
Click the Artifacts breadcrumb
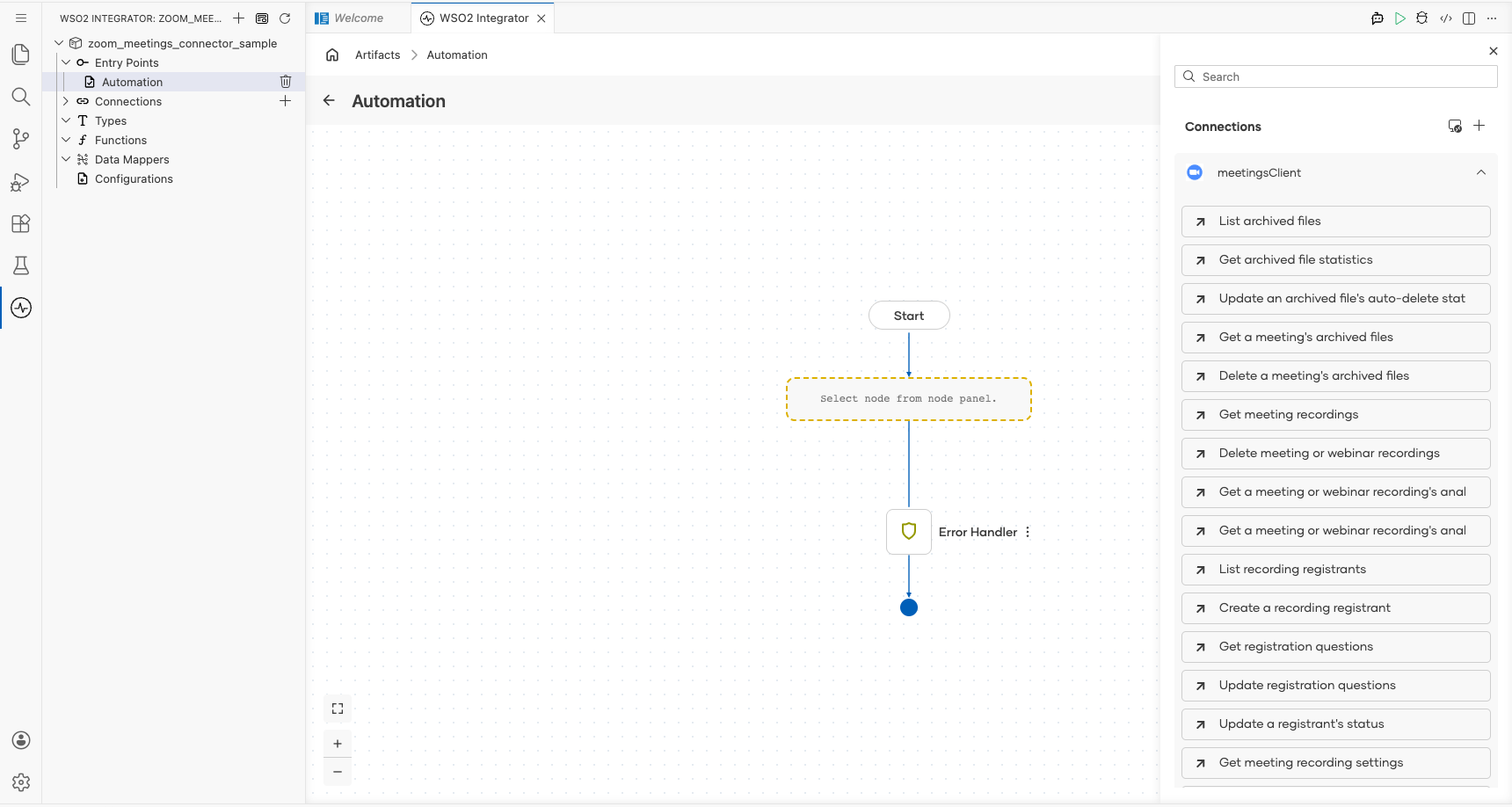tap(377, 55)
